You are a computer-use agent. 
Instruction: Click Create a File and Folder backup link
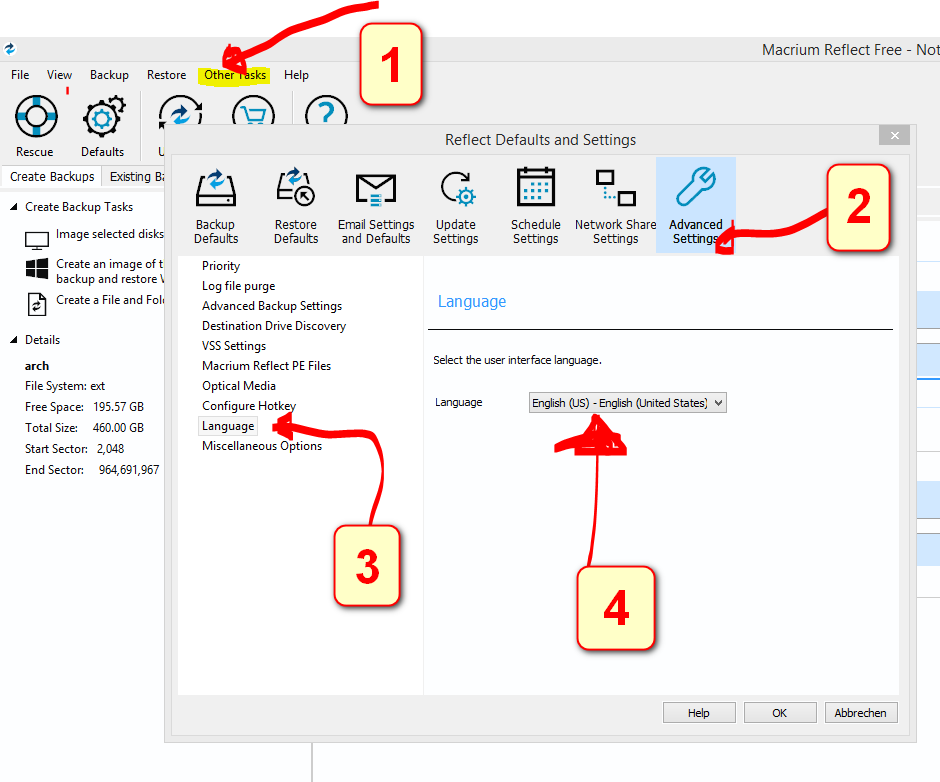110,300
